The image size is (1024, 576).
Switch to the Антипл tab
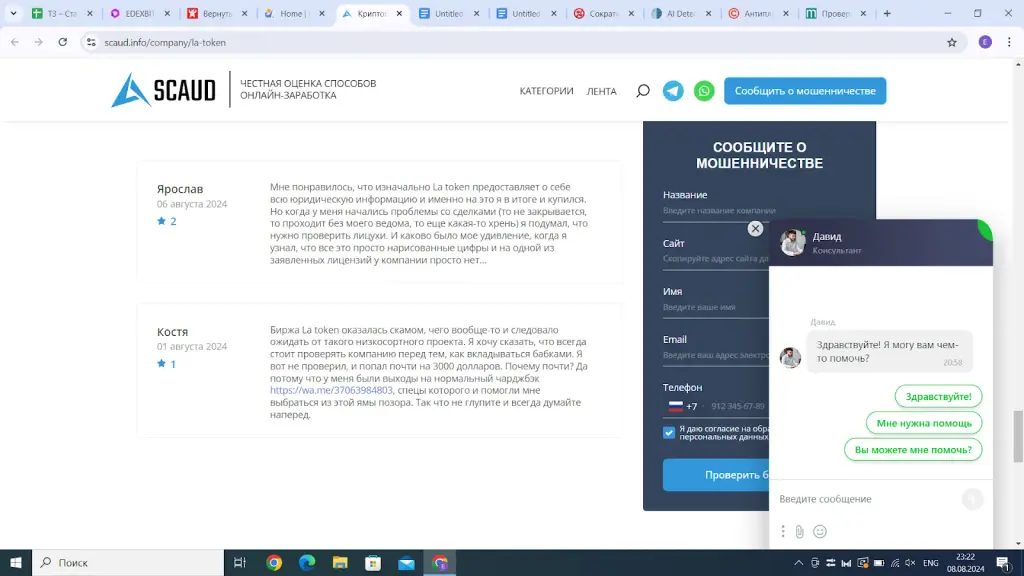point(758,13)
